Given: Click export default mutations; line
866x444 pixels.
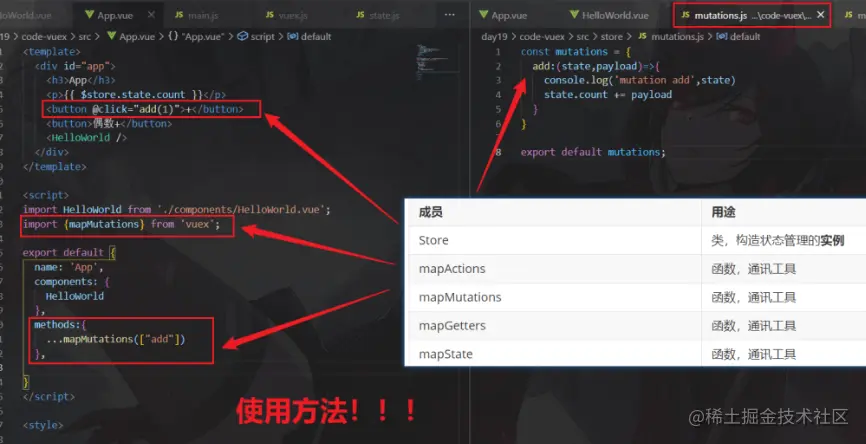Looking at the screenshot, I should coord(593,152).
